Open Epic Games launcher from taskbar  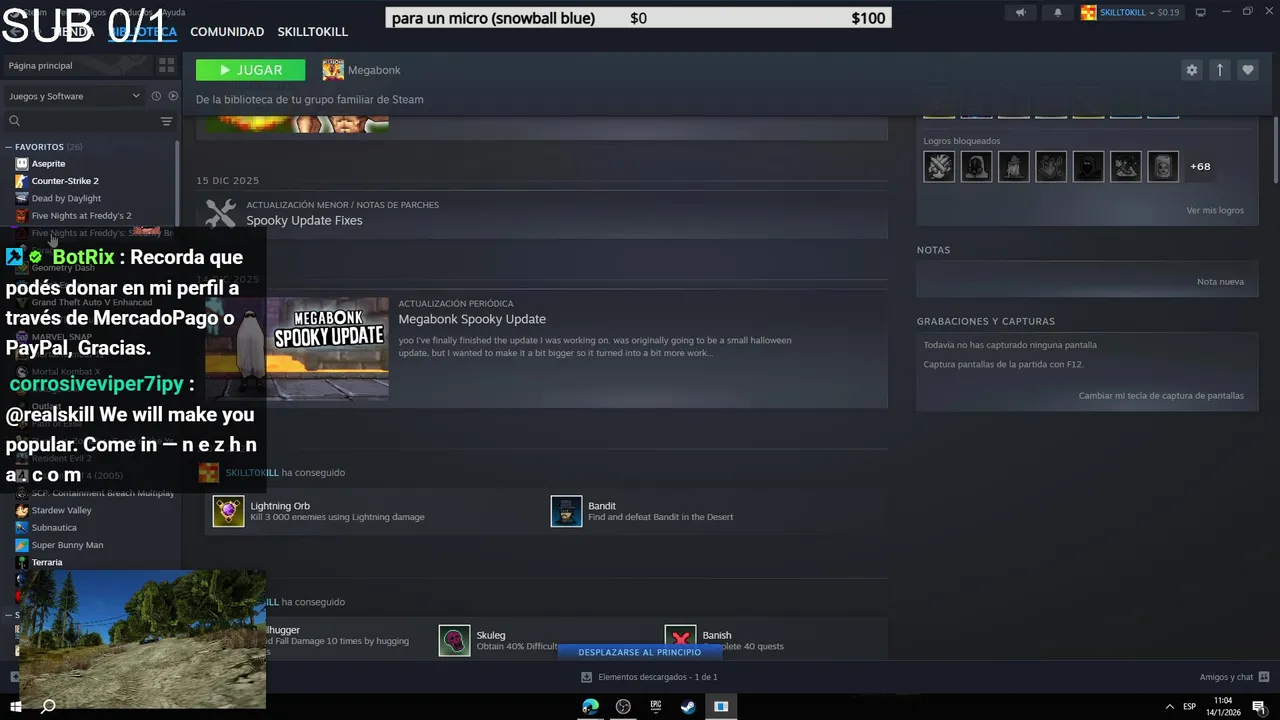pos(656,706)
